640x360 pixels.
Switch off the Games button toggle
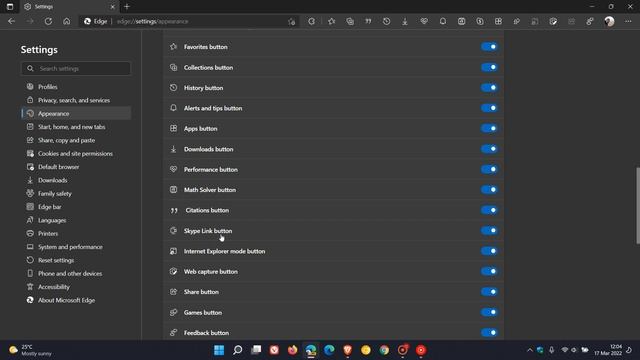coord(489,312)
